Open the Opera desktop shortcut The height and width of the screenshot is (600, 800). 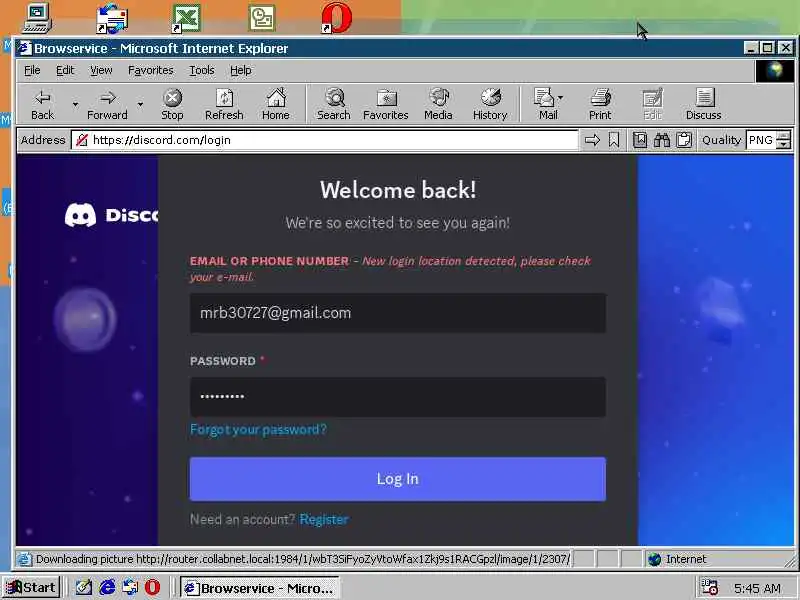tap(337, 19)
